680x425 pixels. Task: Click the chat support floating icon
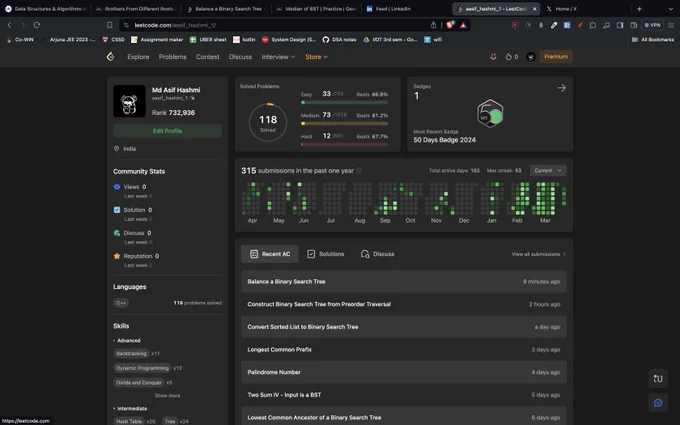(x=658, y=403)
